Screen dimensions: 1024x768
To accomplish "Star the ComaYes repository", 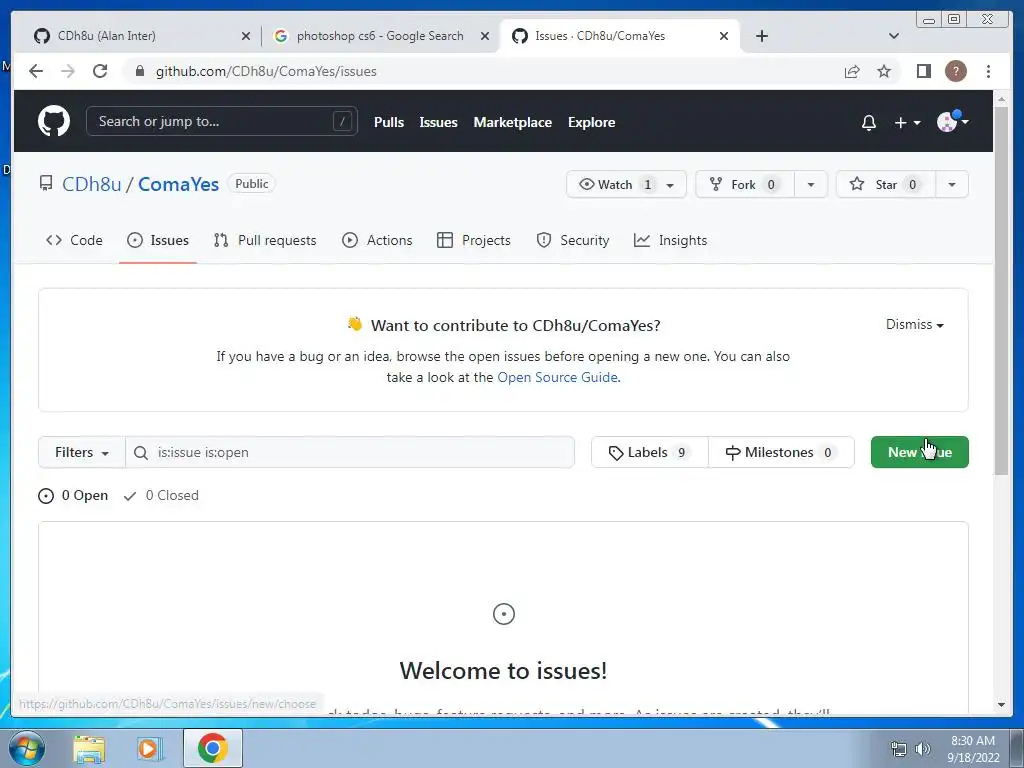I will [x=886, y=184].
